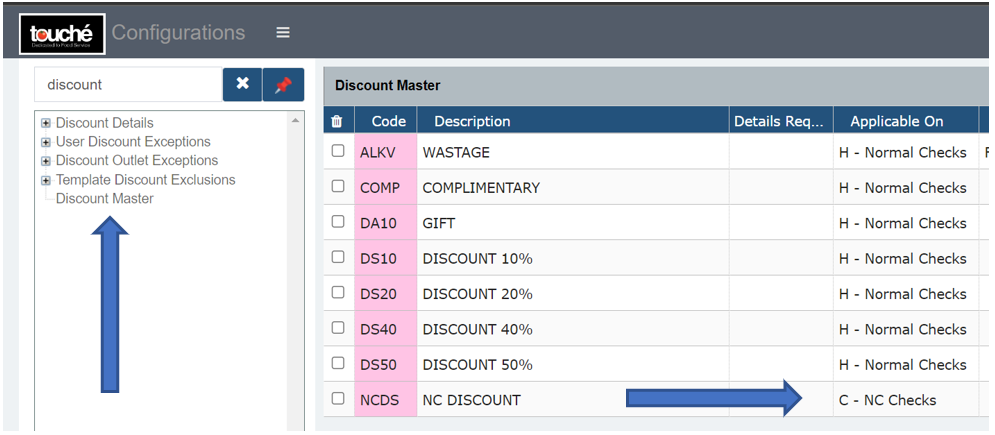This screenshot has height=435, width=995.
Task: Sort by the Code column header
Action: [x=388, y=121]
